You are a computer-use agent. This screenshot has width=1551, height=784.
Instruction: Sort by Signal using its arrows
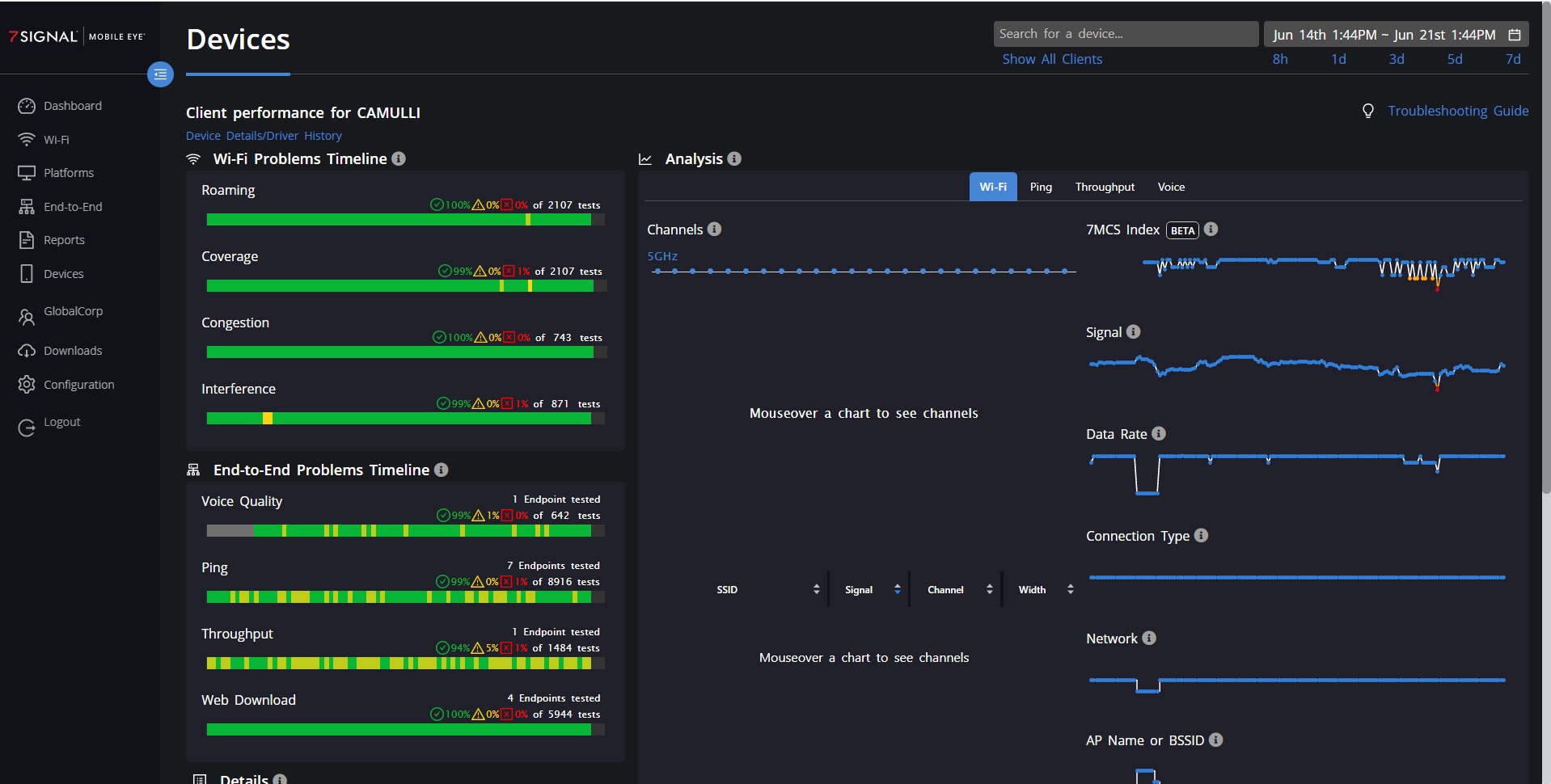(x=897, y=589)
